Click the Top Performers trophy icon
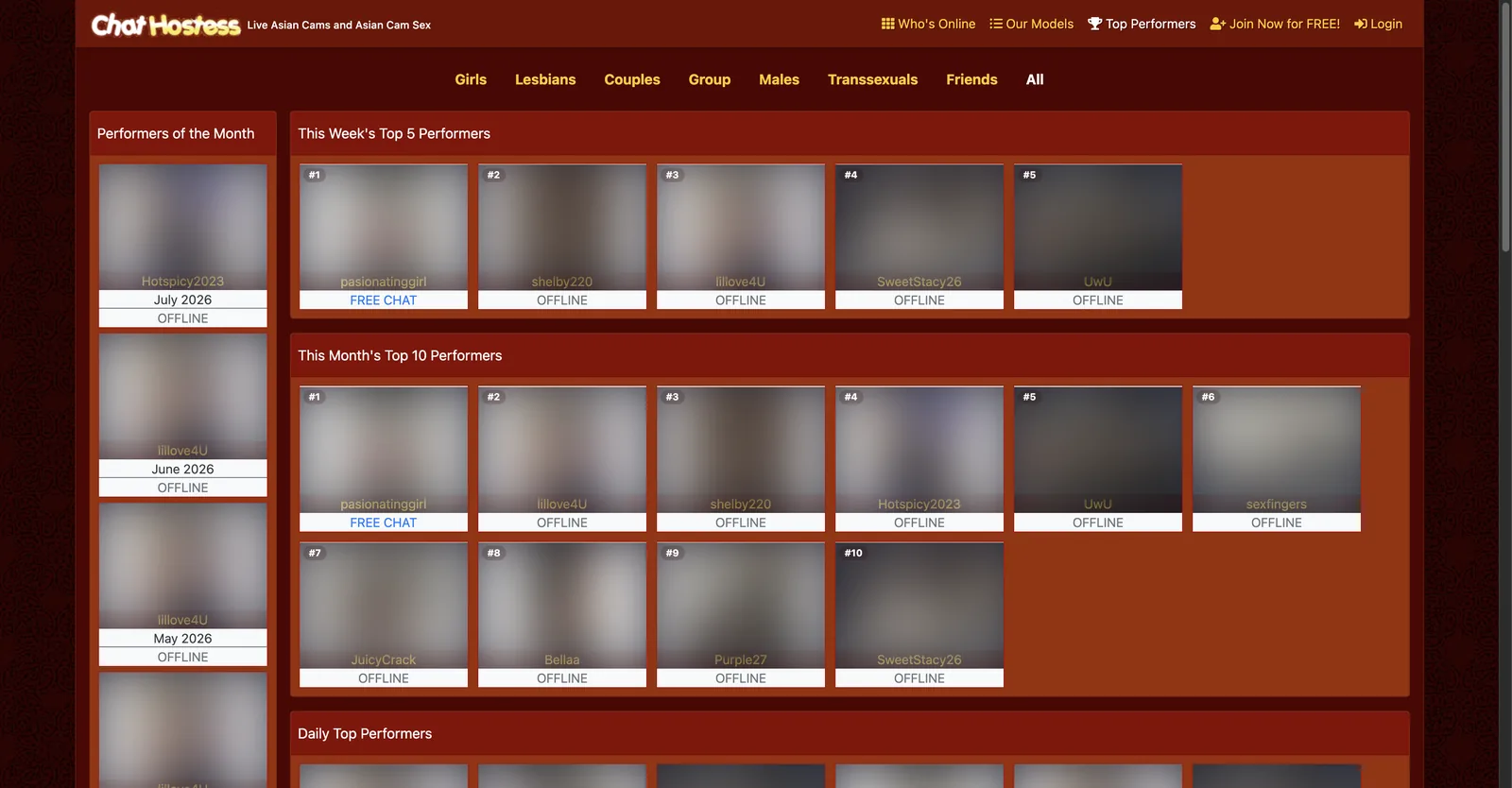The image size is (1512, 788). point(1094,24)
